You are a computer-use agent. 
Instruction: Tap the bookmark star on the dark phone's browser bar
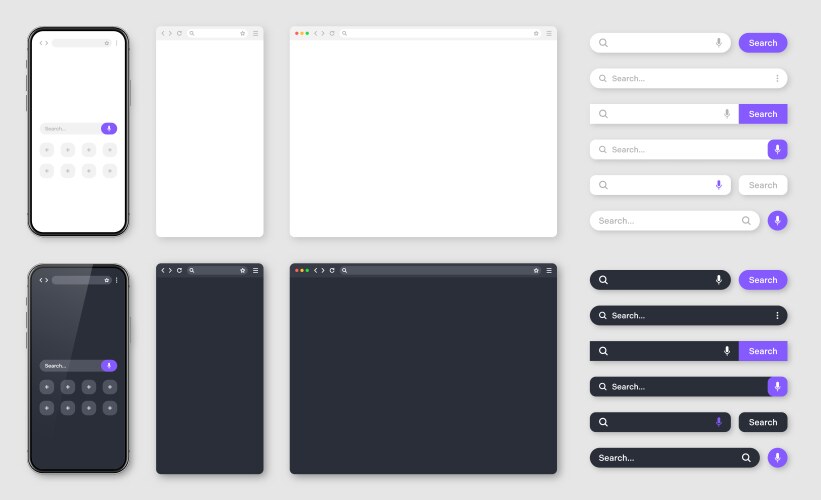click(x=106, y=280)
